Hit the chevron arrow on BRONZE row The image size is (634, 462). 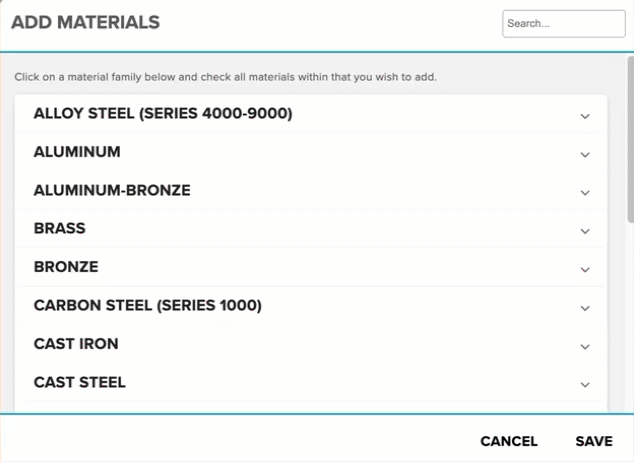click(585, 270)
